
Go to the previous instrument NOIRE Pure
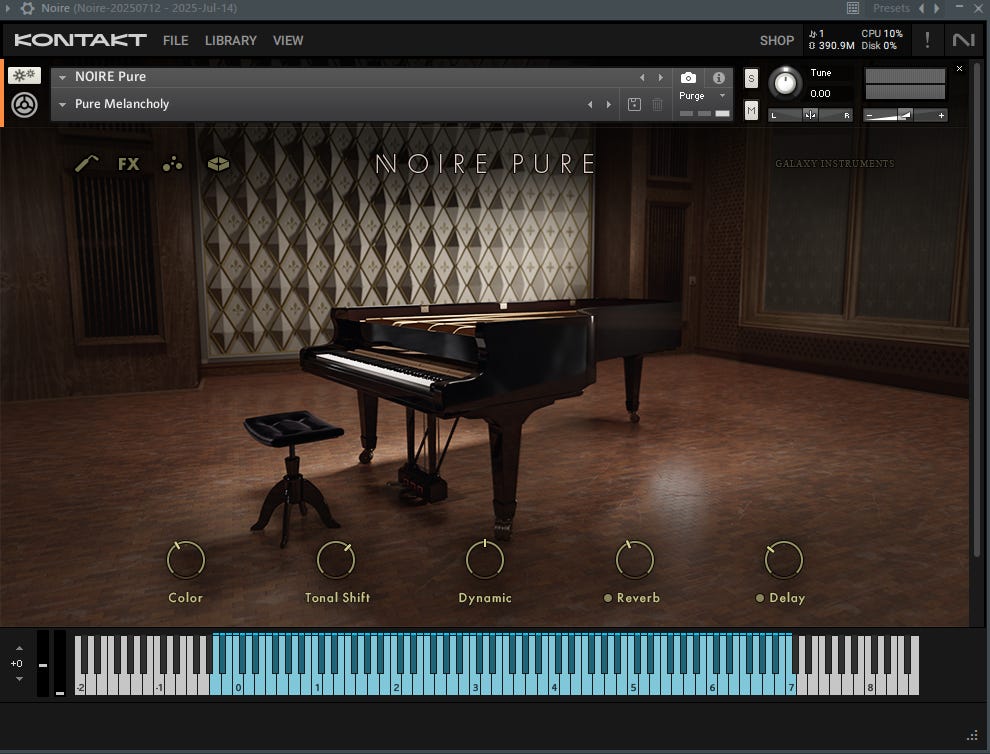coord(642,78)
